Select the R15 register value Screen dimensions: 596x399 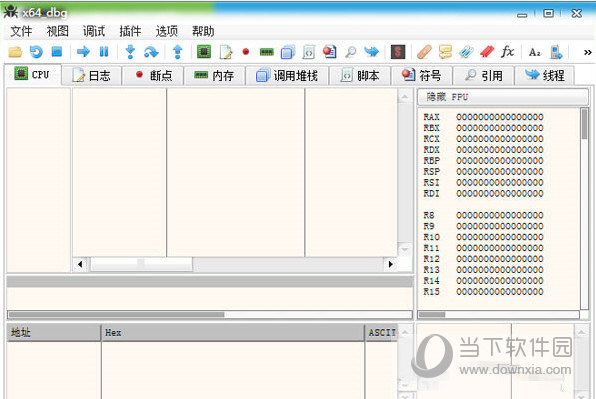500,292
